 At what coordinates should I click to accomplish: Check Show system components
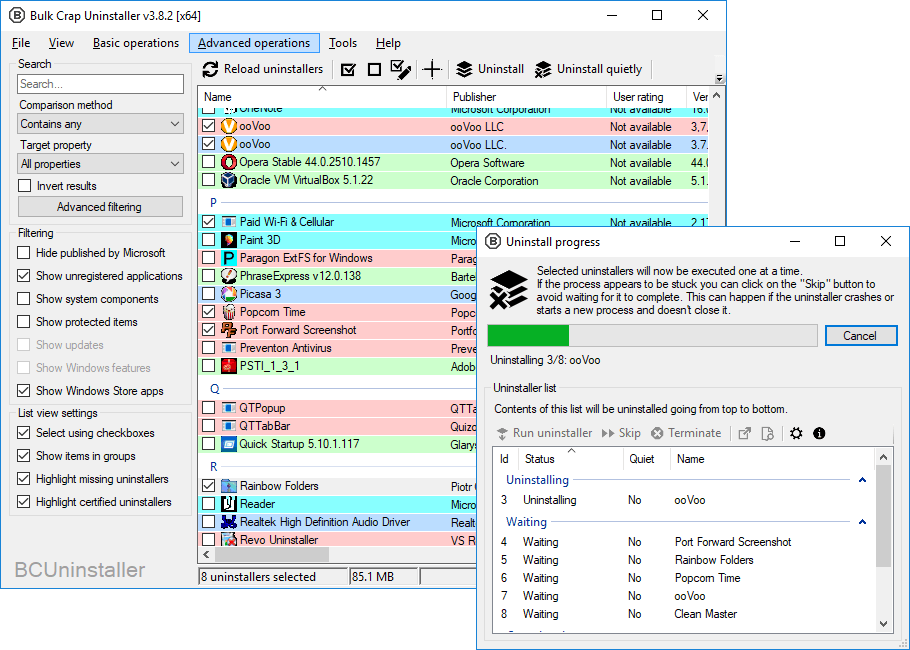click(24, 299)
